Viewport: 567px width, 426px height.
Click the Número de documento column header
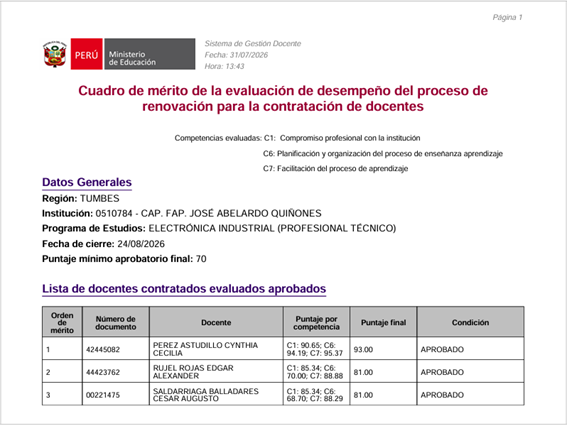[116, 322]
